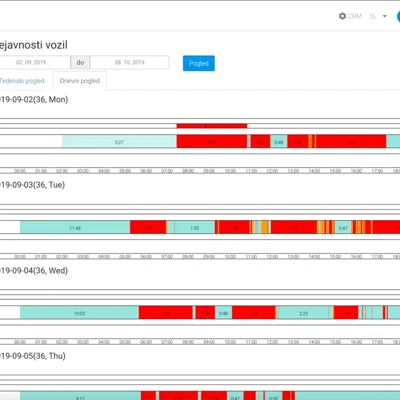Click the 'do' separator between dates
Image resolution: width=400 pixels, height=400 pixels.
(x=80, y=62)
